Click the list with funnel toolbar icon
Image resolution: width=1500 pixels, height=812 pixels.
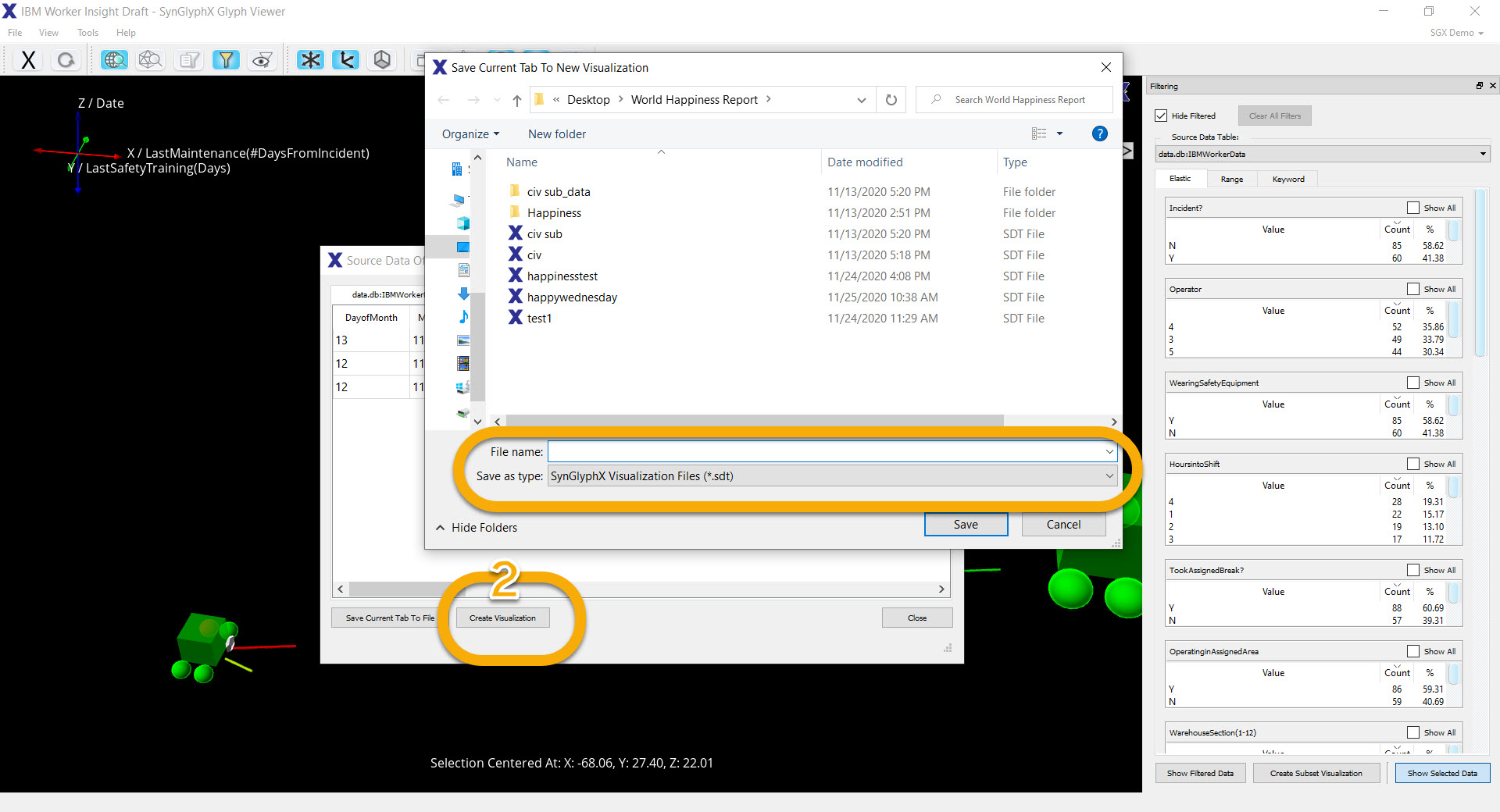(x=188, y=60)
